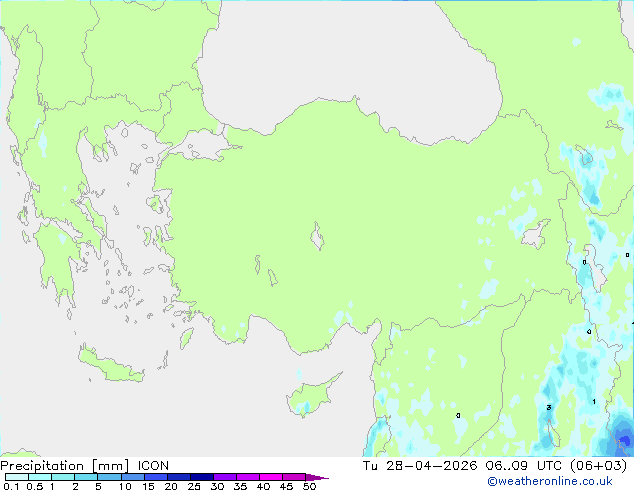Pick the legend swatch between 5 and 10
The width and height of the screenshot is (634, 490).
(x=109, y=477)
